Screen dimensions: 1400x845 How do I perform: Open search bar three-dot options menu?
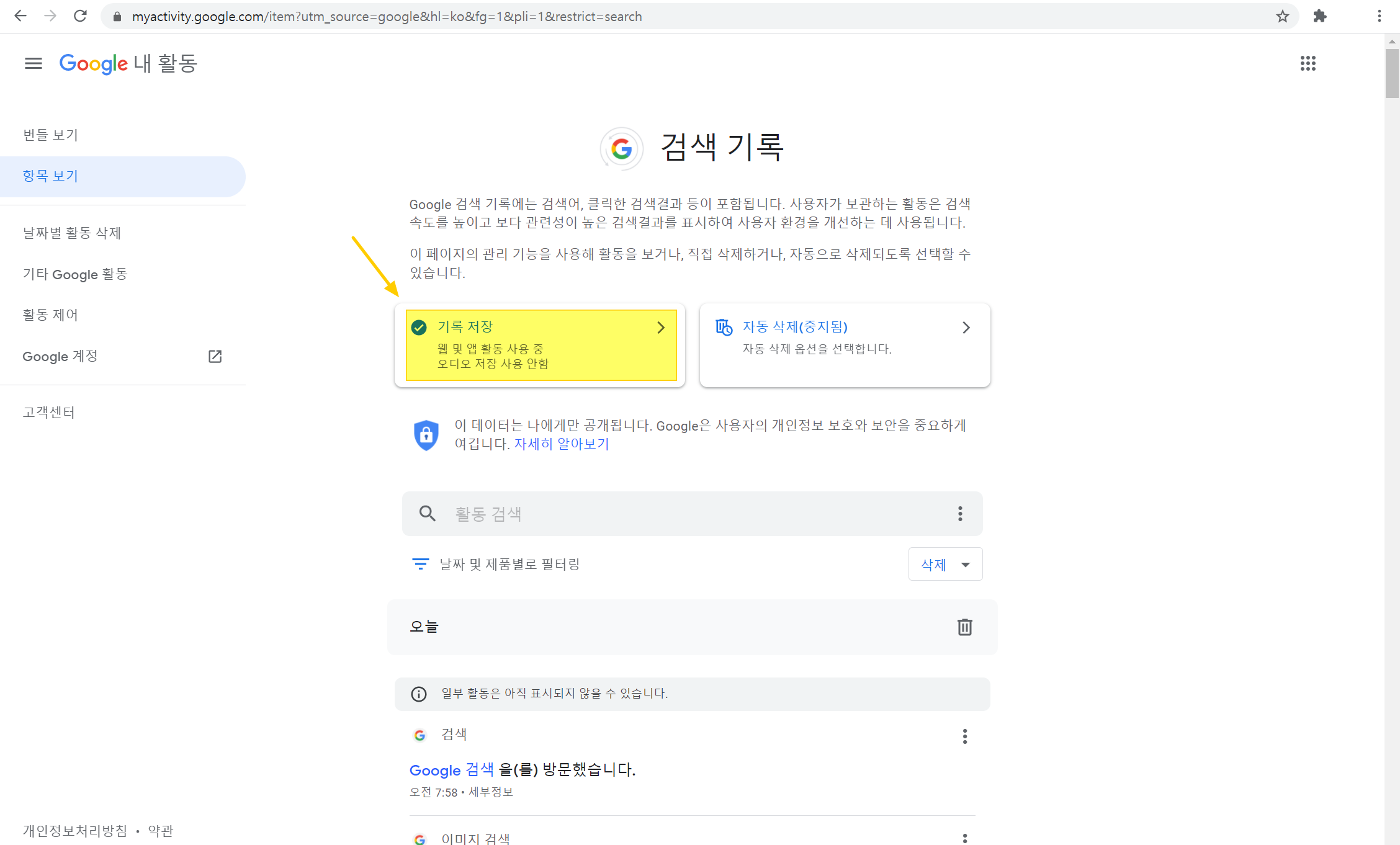pos(960,514)
